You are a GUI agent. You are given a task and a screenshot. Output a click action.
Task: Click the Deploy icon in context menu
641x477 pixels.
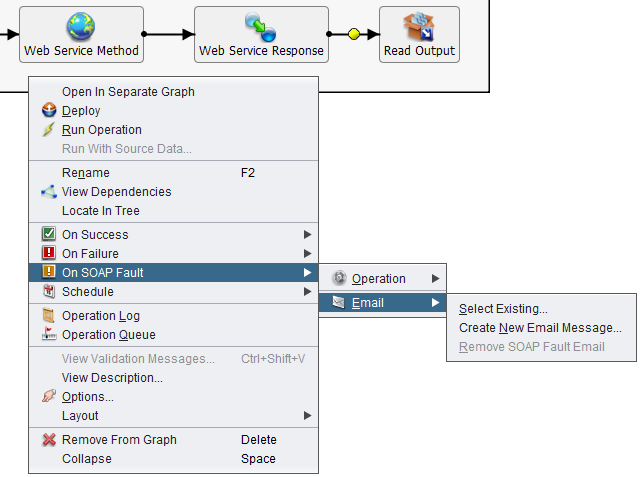tap(49, 111)
